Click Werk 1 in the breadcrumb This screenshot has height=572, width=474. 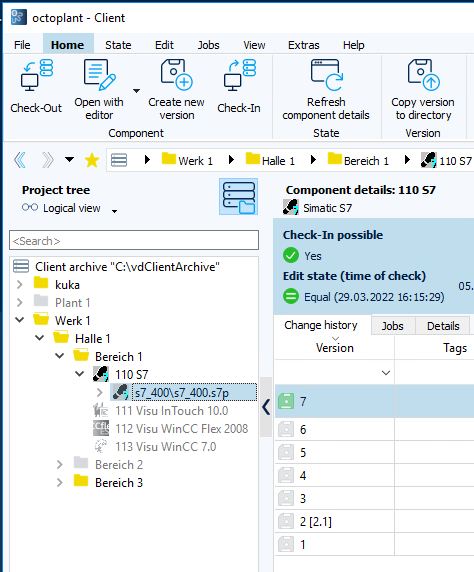pyautogui.click(x=187, y=160)
